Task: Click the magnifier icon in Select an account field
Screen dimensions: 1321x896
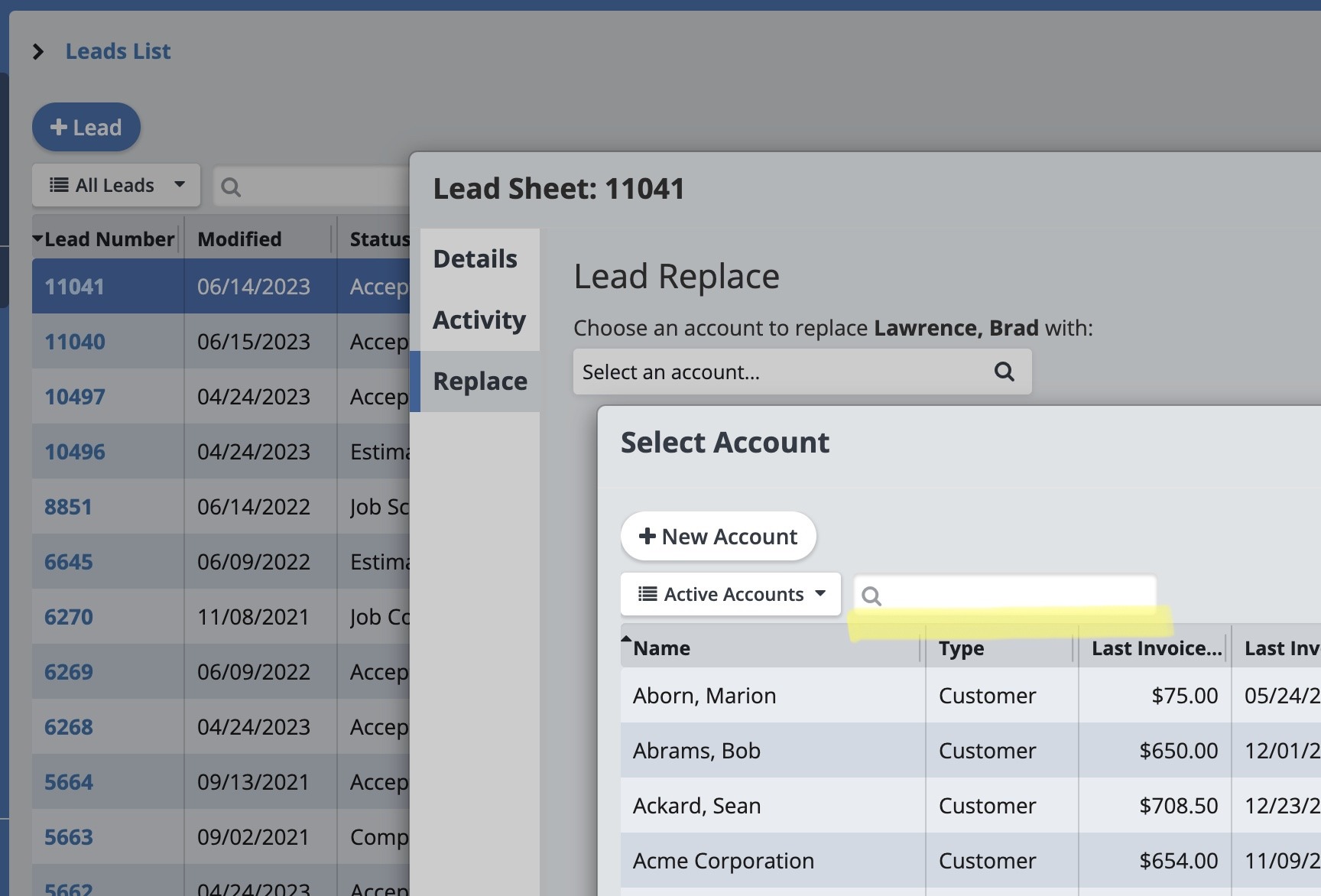Action: tap(1004, 372)
